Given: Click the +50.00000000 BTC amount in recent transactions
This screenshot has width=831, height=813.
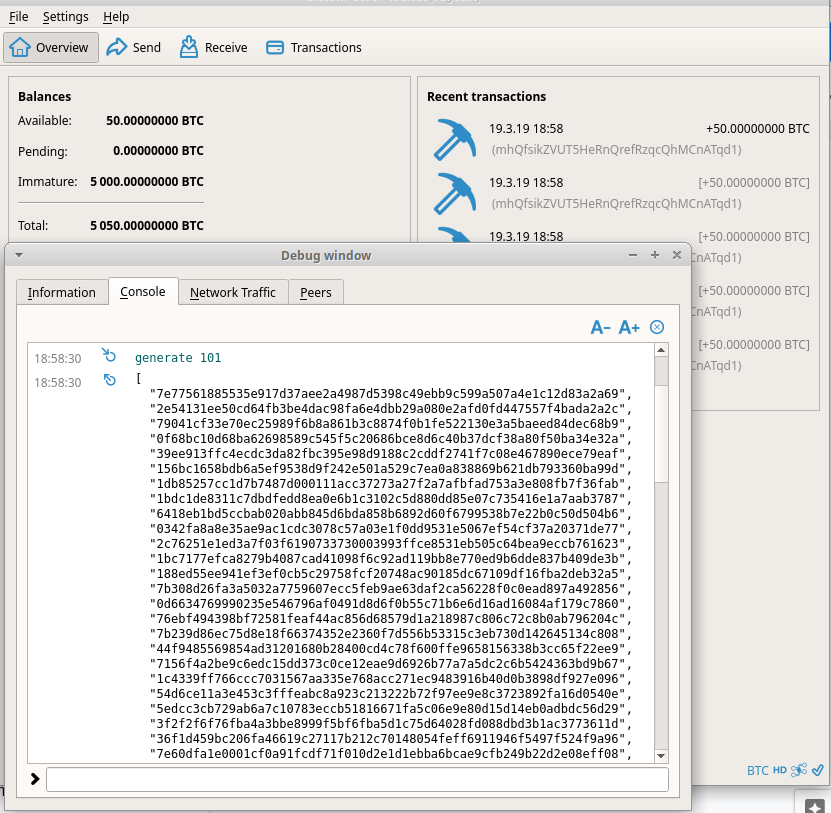Looking at the screenshot, I should [757, 129].
